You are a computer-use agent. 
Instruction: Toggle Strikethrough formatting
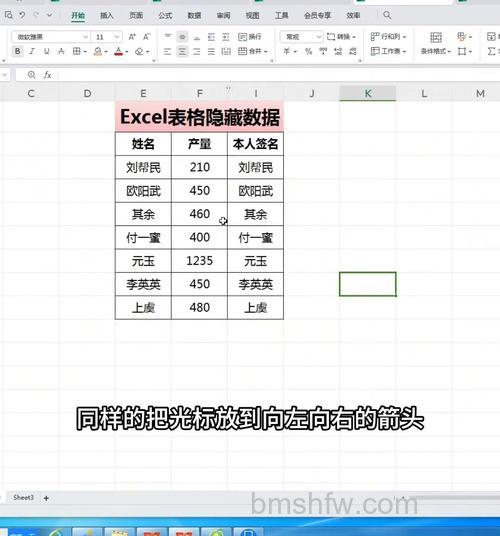tap(61, 51)
